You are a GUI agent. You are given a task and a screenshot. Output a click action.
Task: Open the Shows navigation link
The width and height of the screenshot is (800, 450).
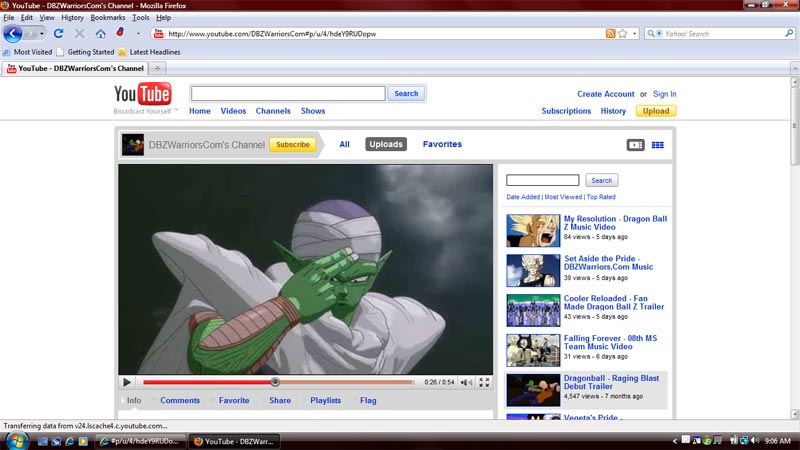coord(313,111)
